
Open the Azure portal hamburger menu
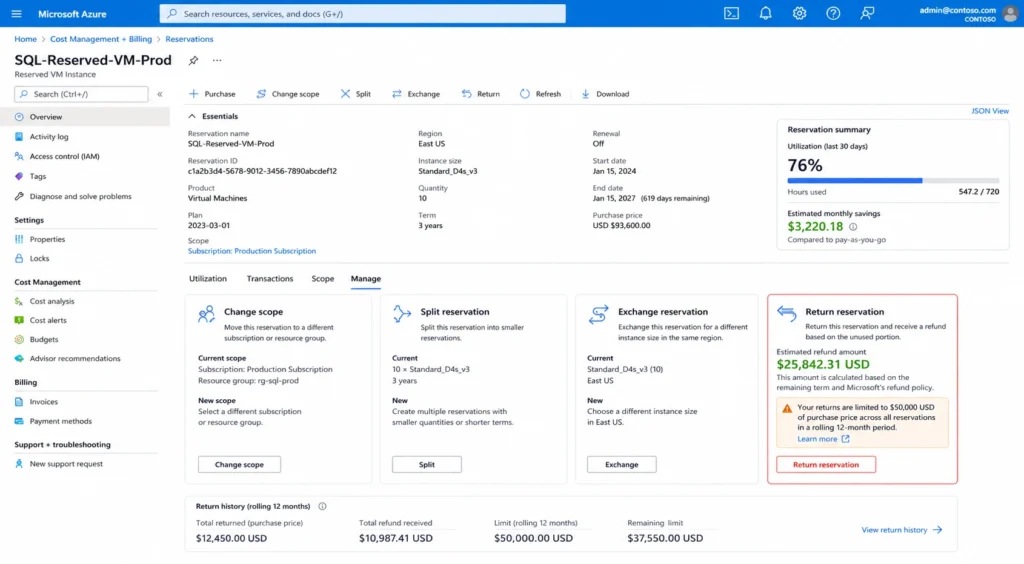[x=16, y=14]
